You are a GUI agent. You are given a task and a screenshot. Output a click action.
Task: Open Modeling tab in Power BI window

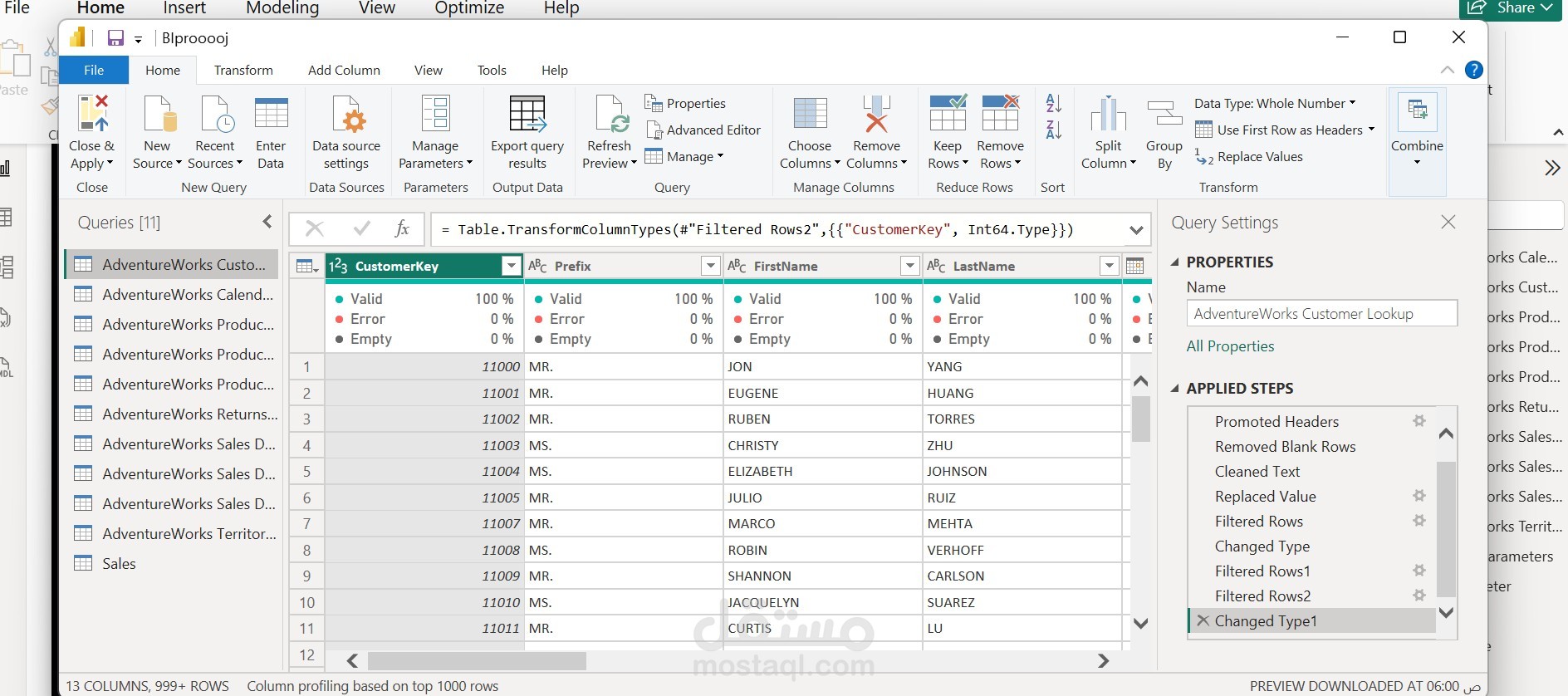click(x=282, y=8)
